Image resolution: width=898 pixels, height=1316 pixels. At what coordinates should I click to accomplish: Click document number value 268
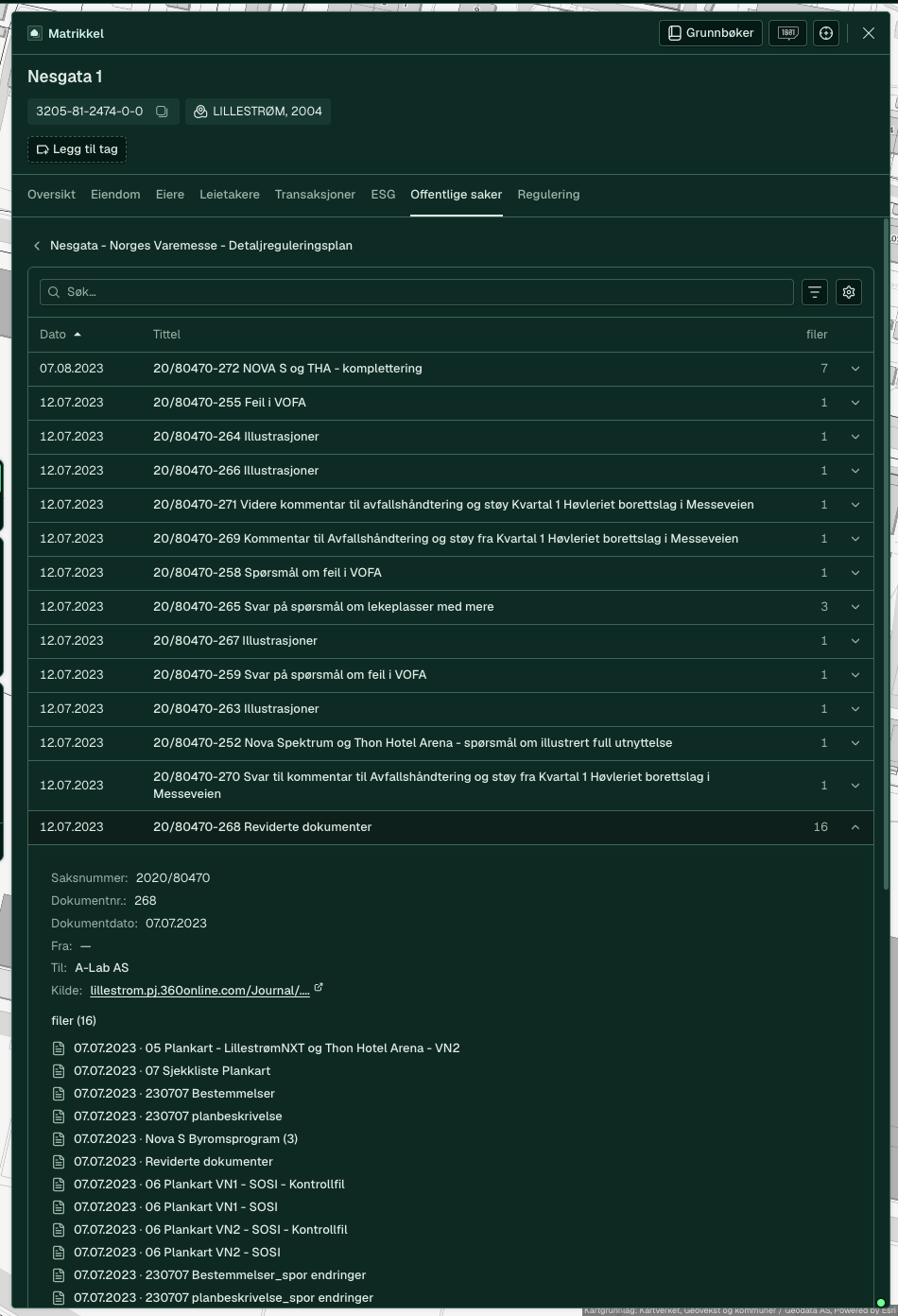pyautogui.click(x=146, y=901)
